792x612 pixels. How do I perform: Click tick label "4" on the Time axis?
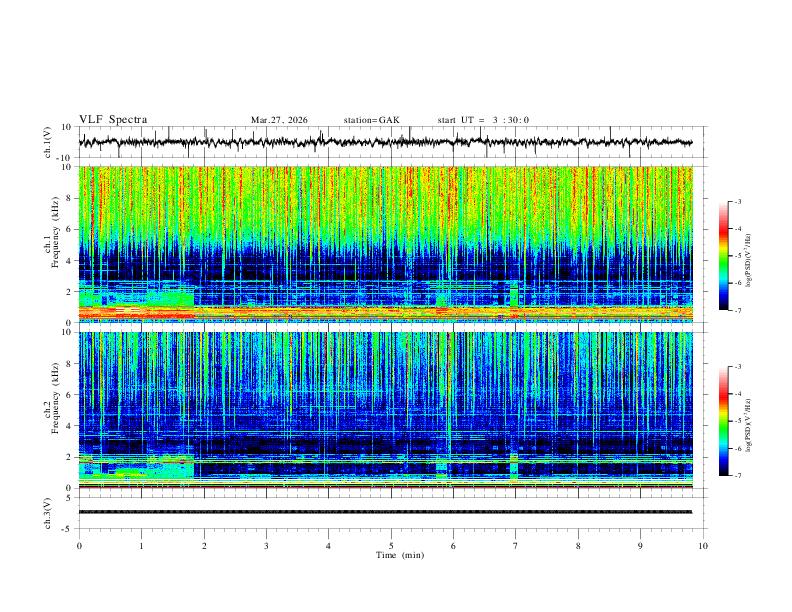[x=329, y=546]
